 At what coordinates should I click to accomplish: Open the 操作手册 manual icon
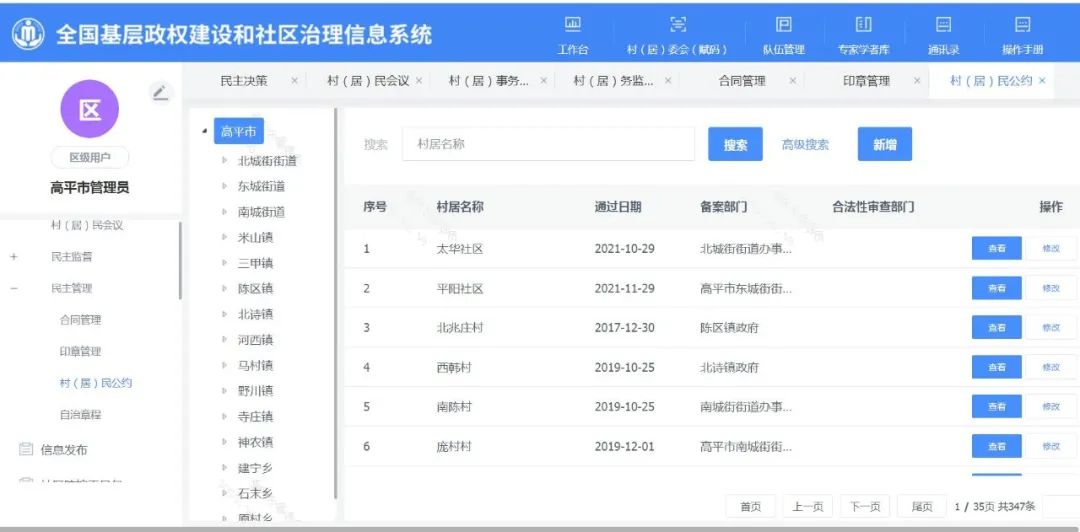[1022, 34]
